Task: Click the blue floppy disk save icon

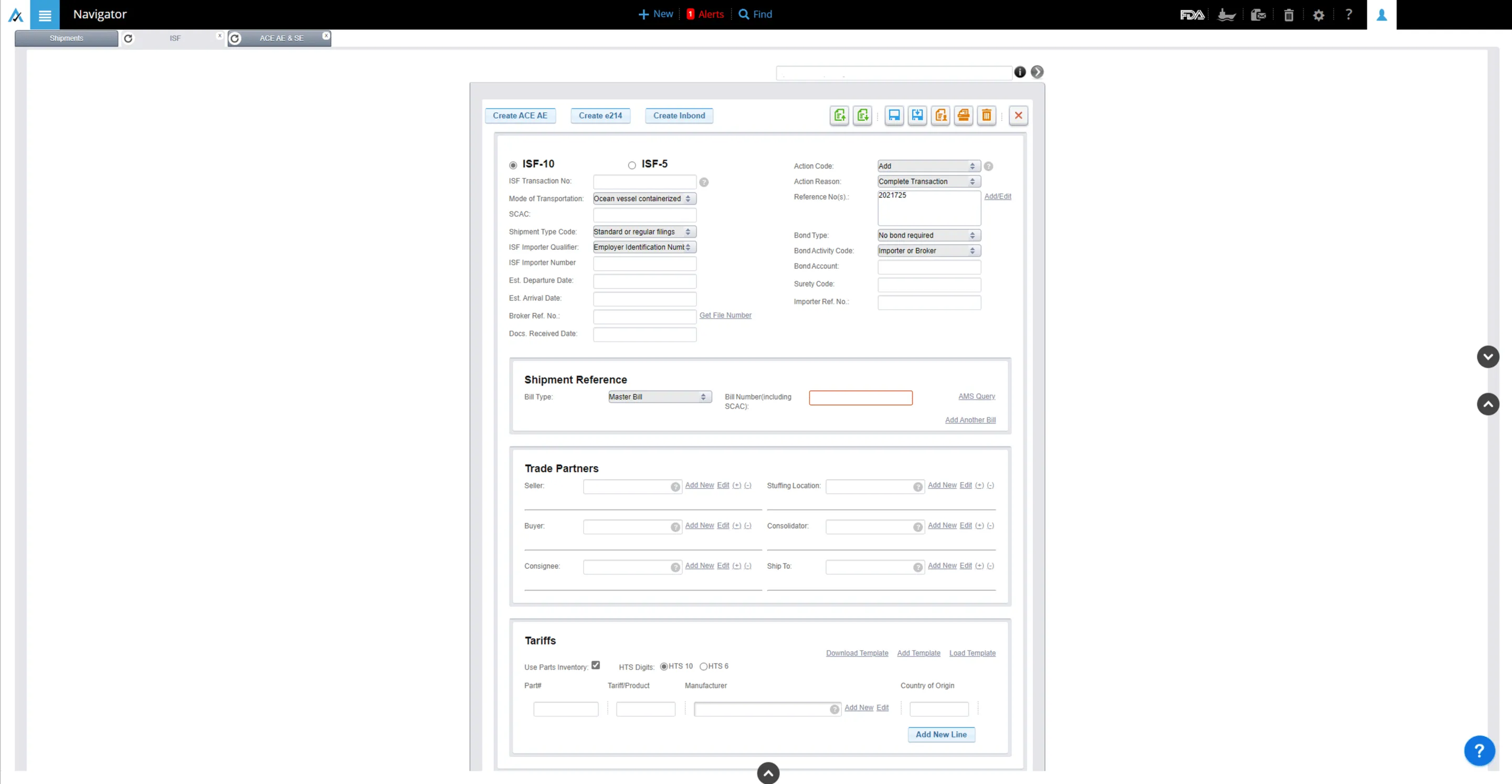Action: tap(894, 115)
